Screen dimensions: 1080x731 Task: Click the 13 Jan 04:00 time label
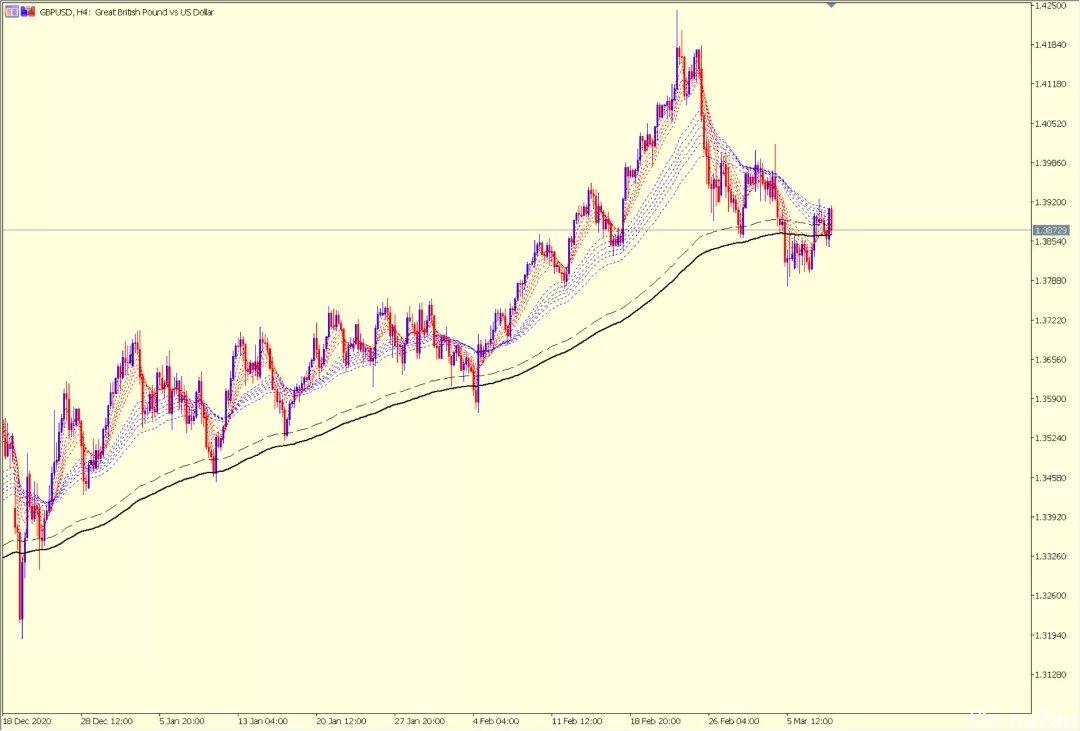262,721
